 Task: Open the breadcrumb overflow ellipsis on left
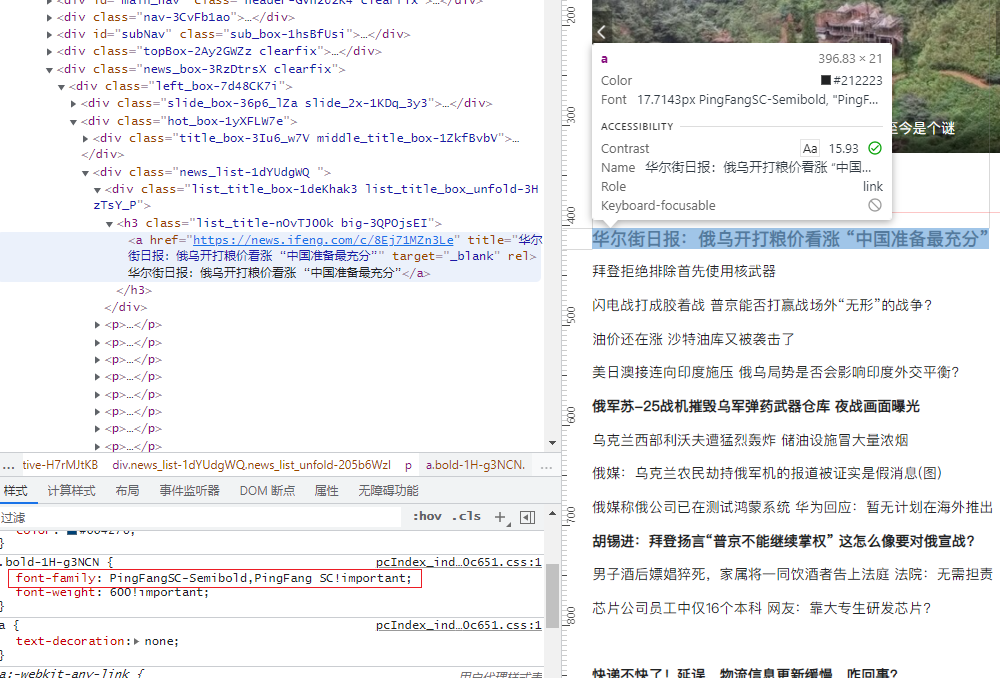[x=8, y=466]
